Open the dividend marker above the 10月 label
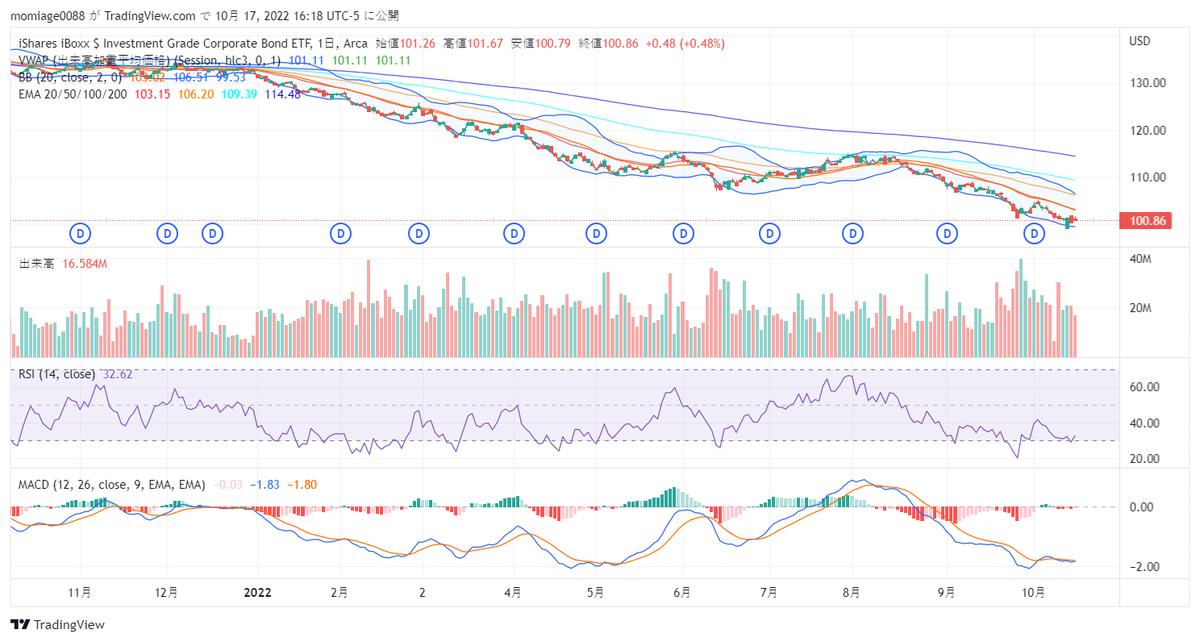 point(1034,233)
